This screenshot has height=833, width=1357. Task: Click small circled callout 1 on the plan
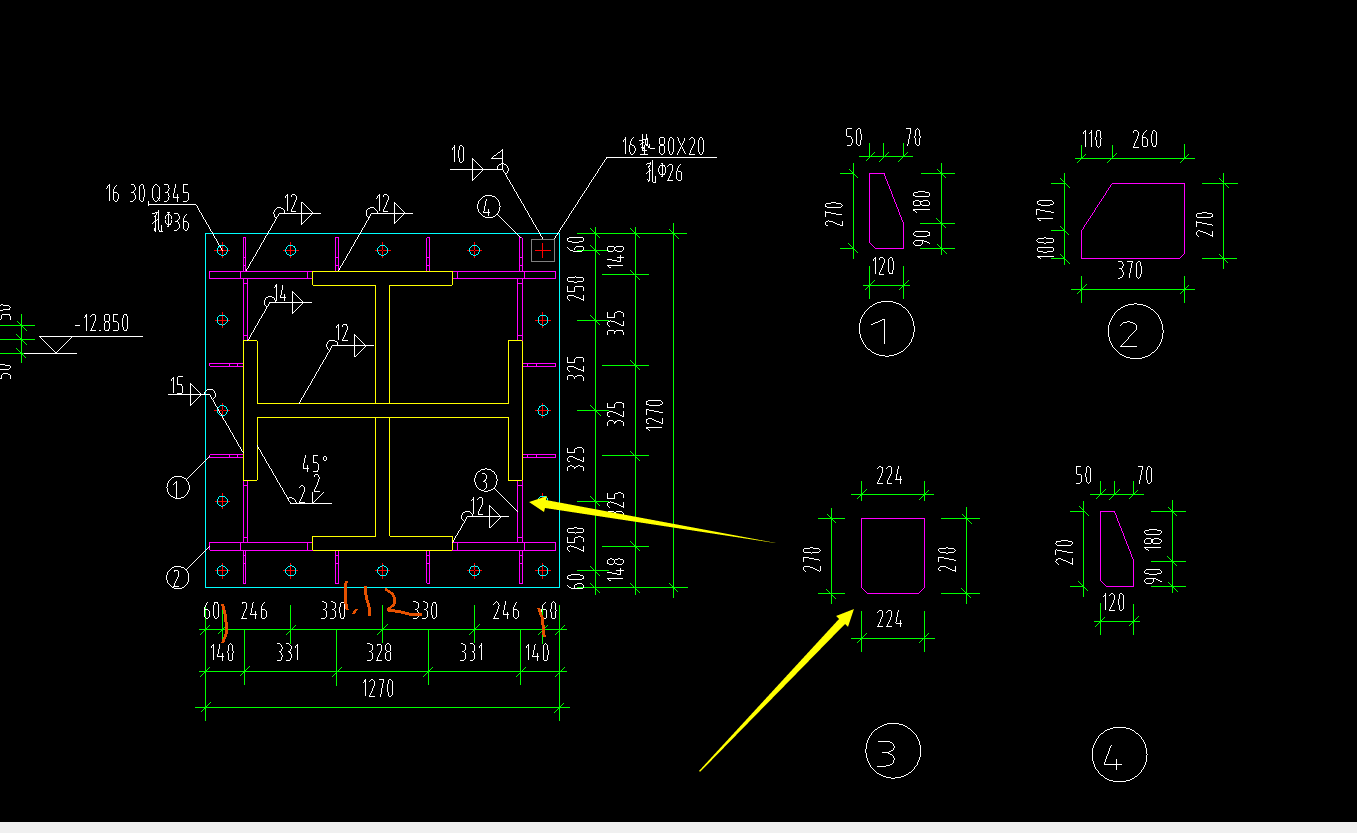(177, 488)
